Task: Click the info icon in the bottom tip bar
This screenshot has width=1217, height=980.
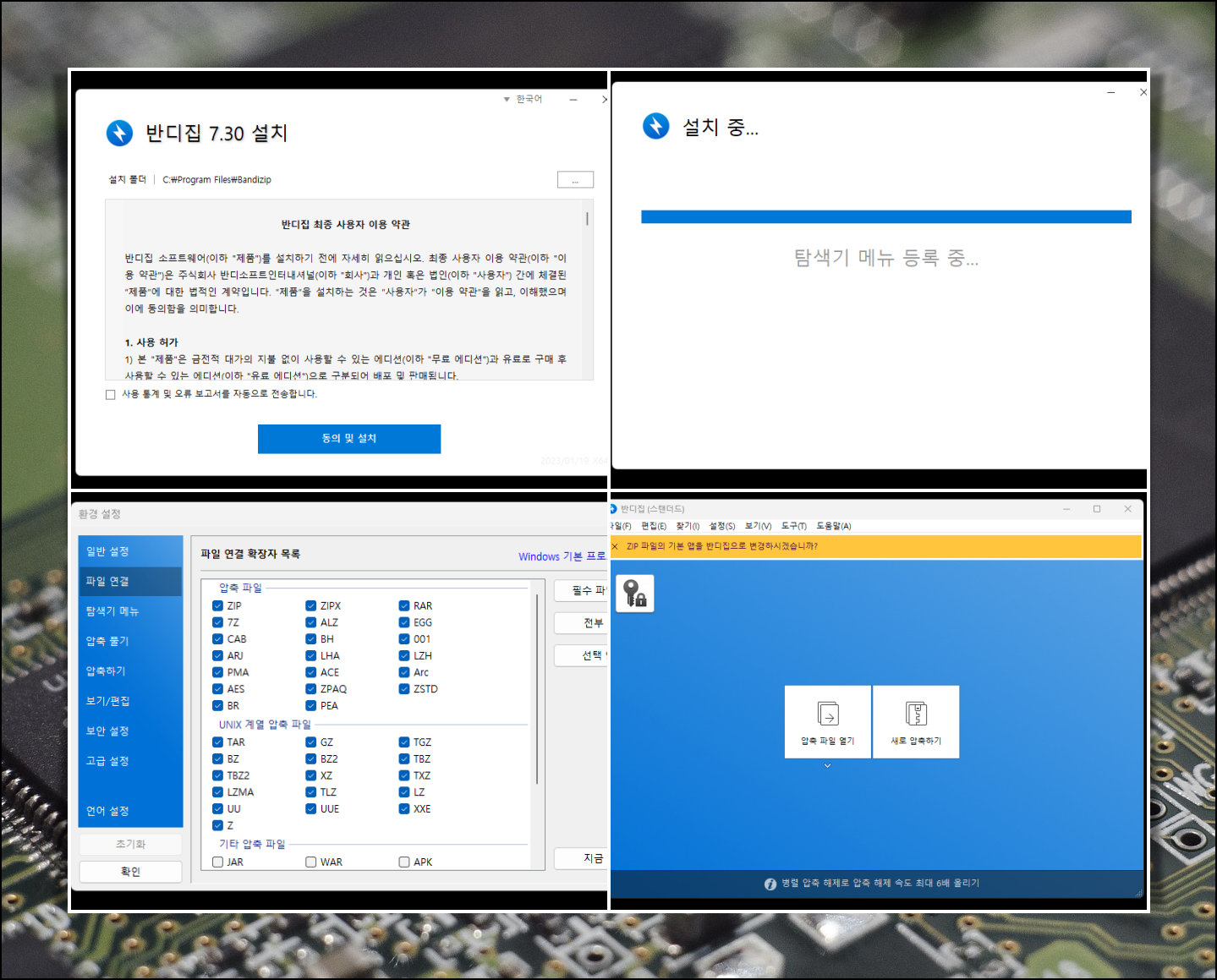Action: (770, 884)
